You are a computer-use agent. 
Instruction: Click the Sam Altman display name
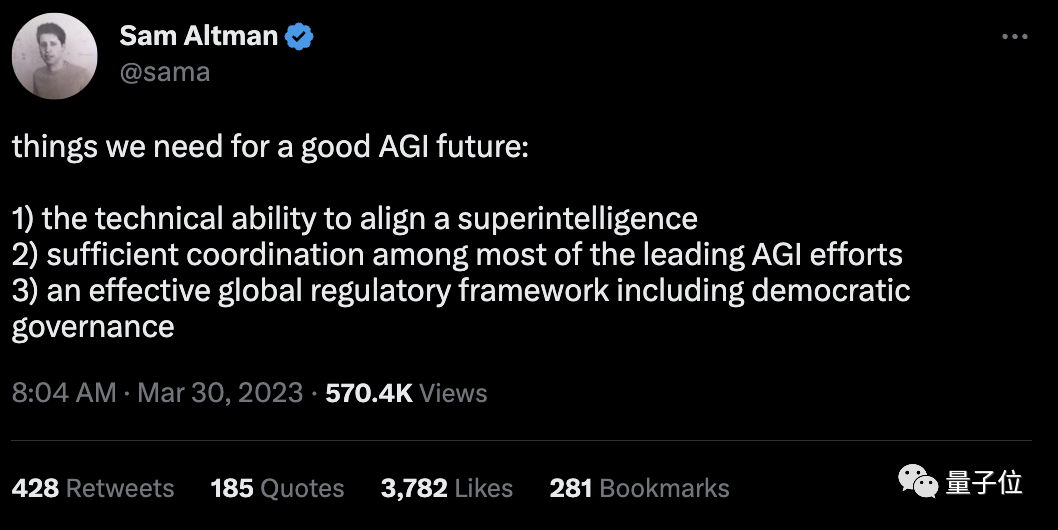[x=198, y=36]
